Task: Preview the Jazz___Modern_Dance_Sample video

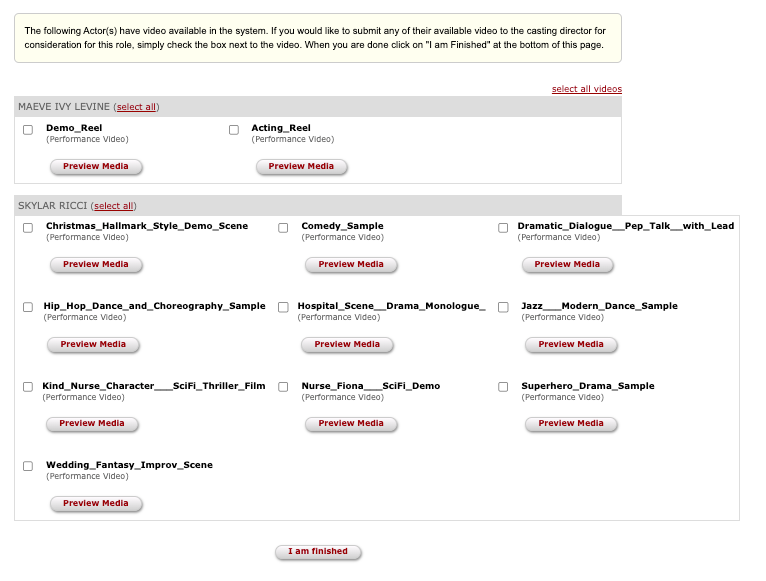Action: [x=571, y=344]
